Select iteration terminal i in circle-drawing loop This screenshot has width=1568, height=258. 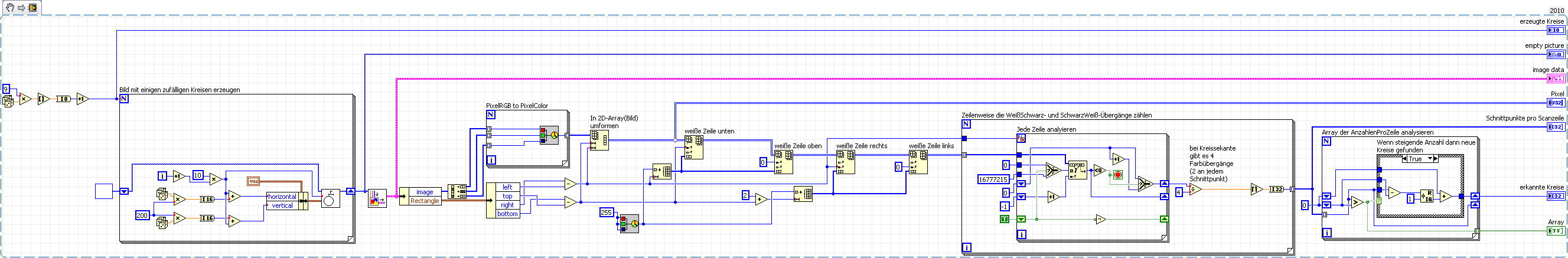162,176
